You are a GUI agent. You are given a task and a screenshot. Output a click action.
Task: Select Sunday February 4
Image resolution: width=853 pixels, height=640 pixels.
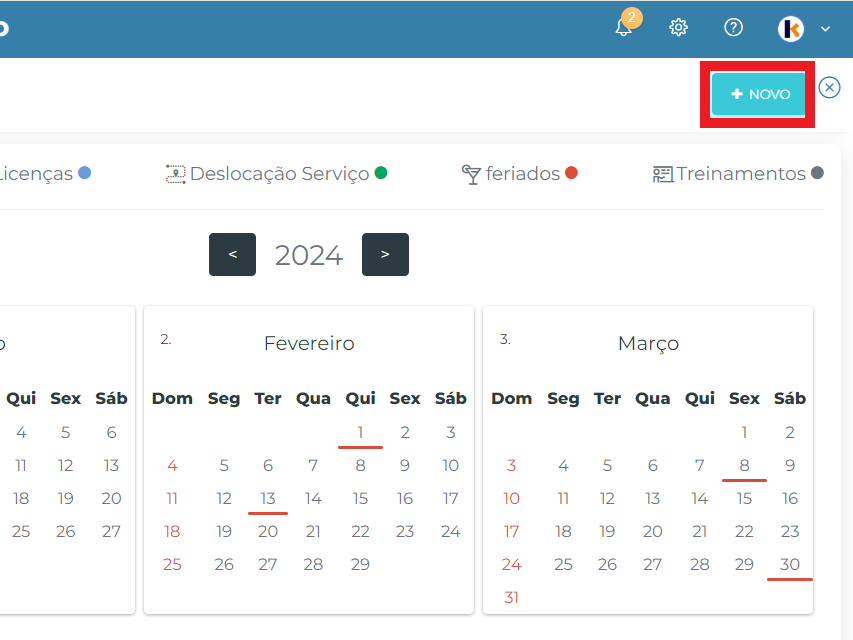[x=172, y=465]
